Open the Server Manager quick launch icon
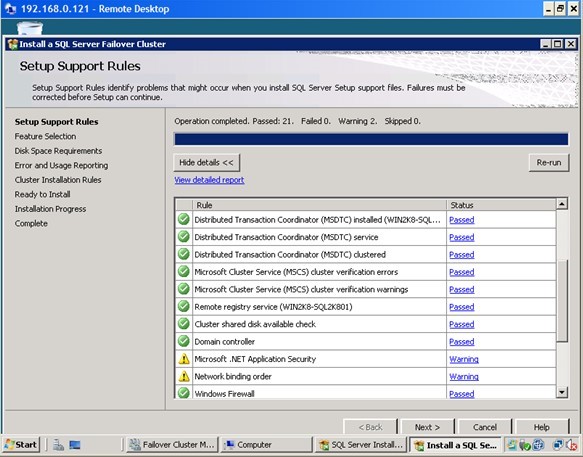This screenshot has height=457, width=583. pyautogui.click(x=58, y=445)
